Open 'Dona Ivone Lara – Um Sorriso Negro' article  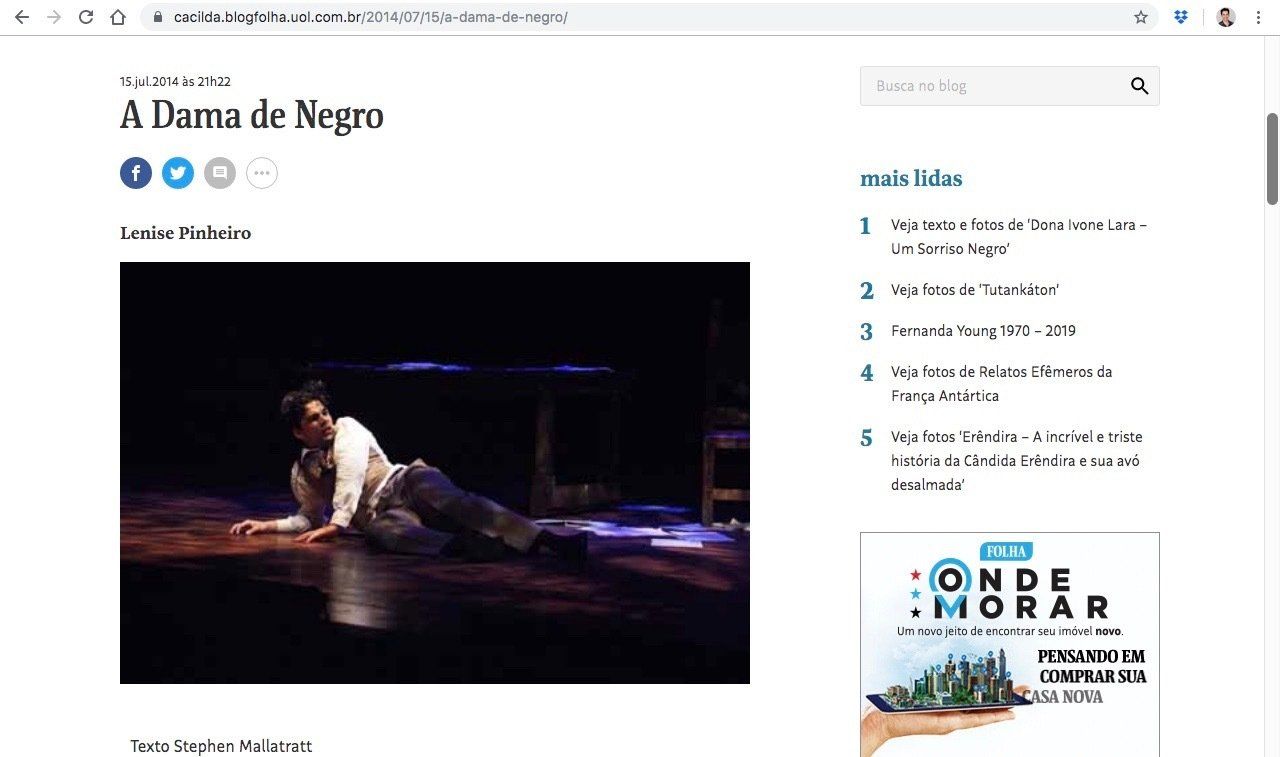click(1019, 236)
